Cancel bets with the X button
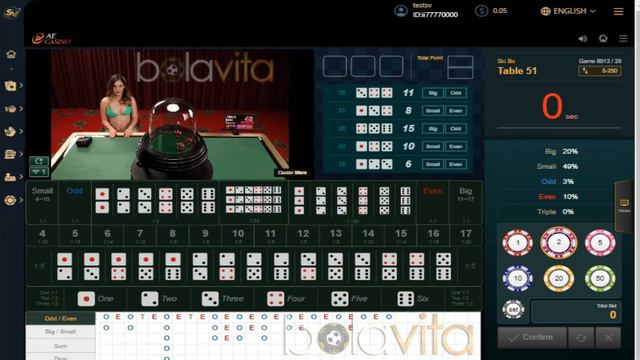This screenshot has width=640, height=360. tap(608, 338)
